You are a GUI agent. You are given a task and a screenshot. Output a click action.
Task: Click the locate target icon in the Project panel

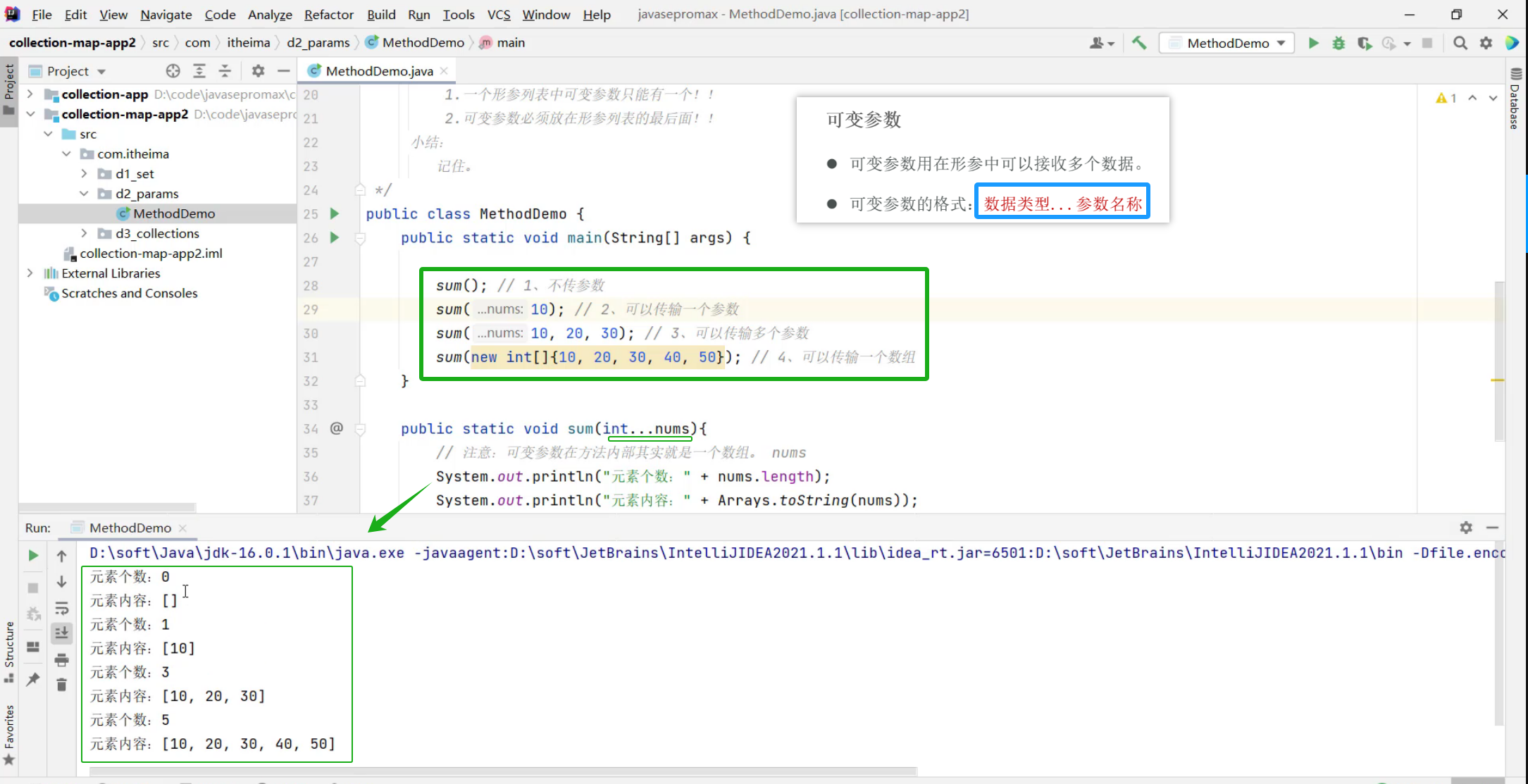pyautogui.click(x=173, y=71)
